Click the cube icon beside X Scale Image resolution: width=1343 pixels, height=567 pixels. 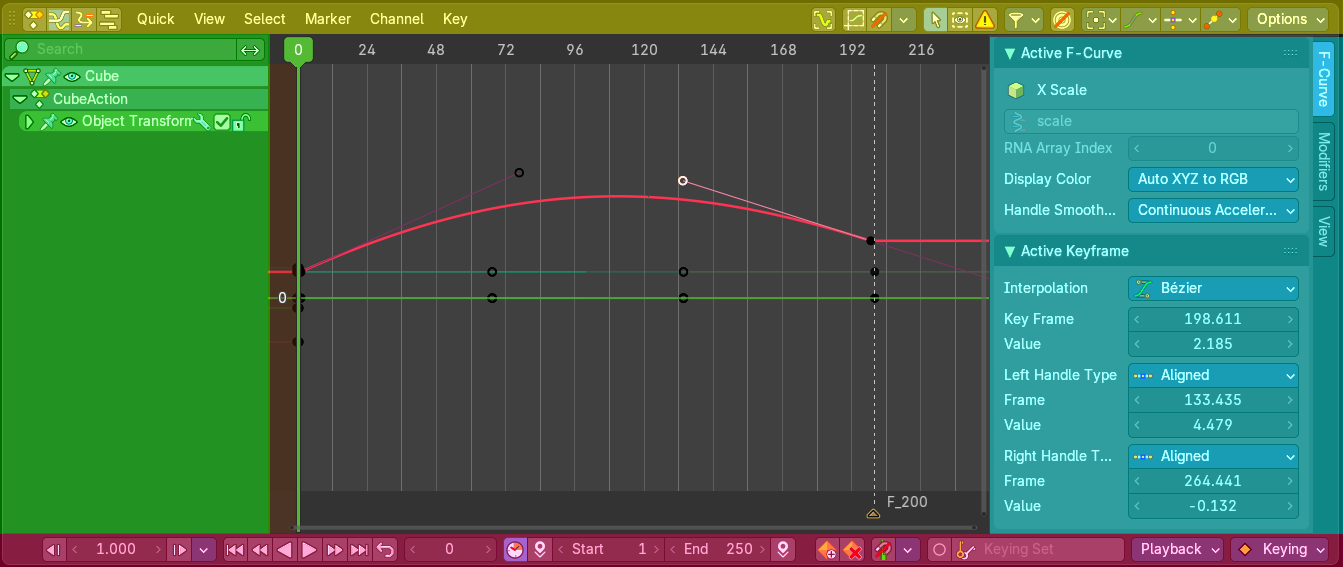coord(1016,90)
